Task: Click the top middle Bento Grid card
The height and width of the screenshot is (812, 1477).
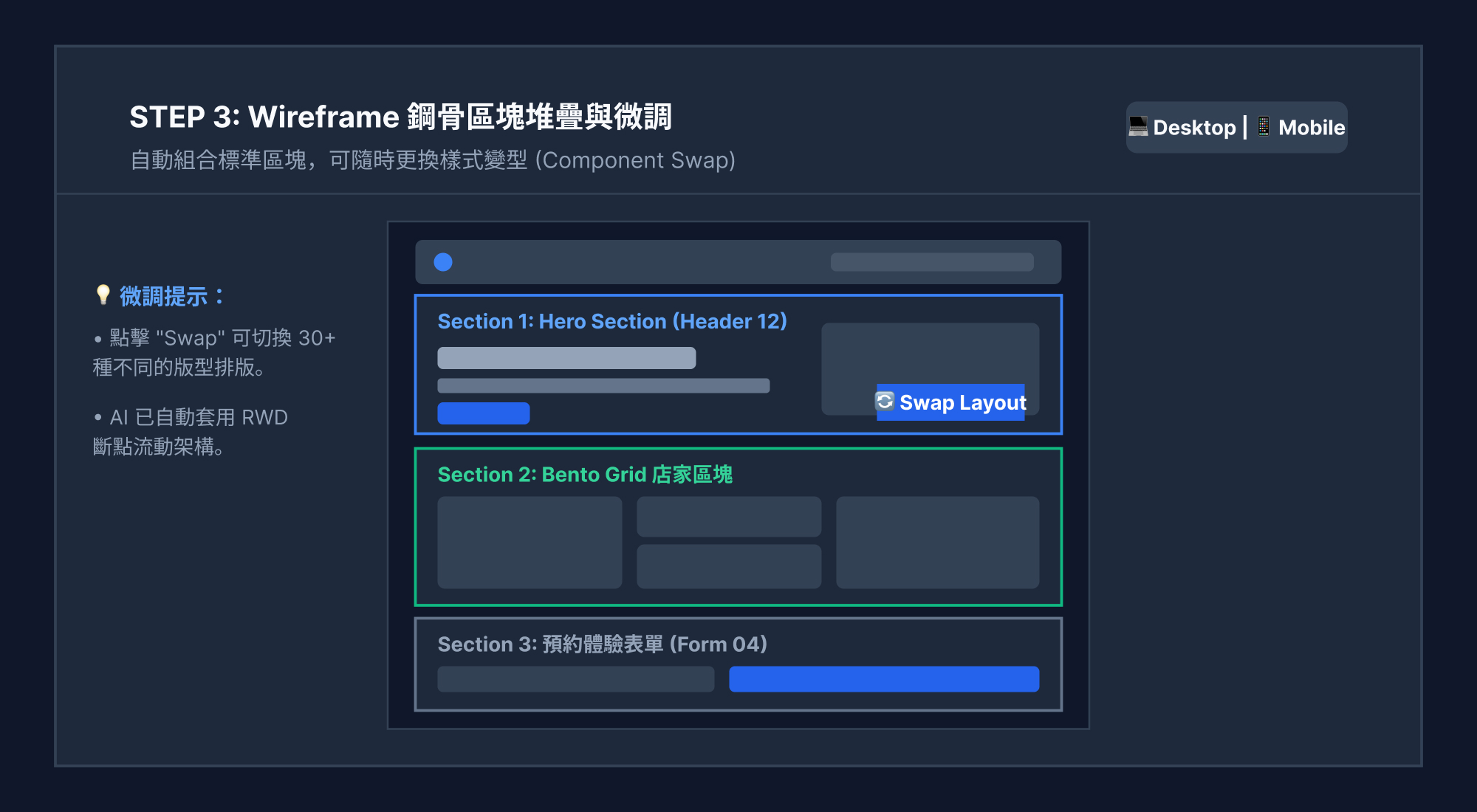Action: (x=729, y=517)
